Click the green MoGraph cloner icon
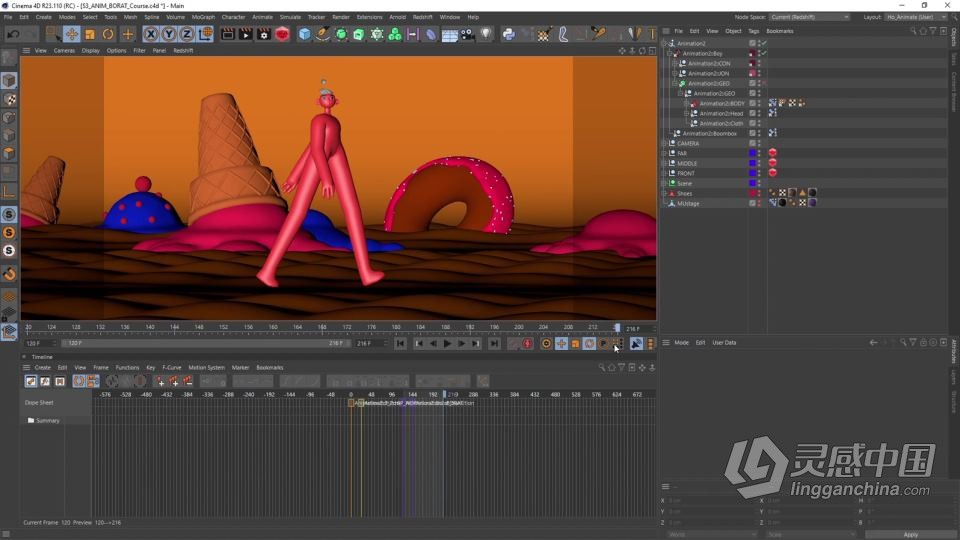Image resolution: width=960 pixels, height=540 pixels. 395,34
